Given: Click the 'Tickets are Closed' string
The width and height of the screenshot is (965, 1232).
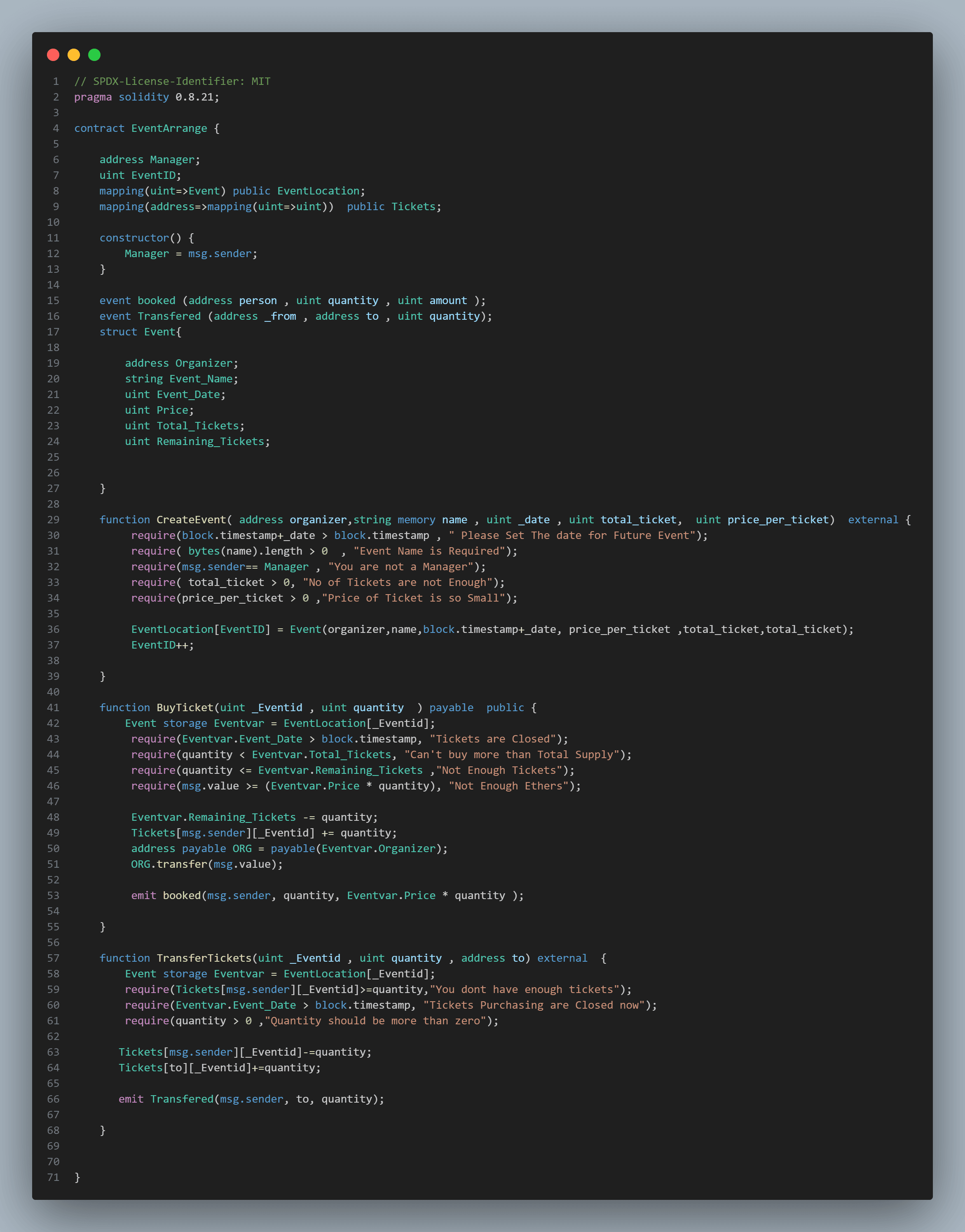Looking at the screenshot, I should pyautogui.click(x=493, y=739).
